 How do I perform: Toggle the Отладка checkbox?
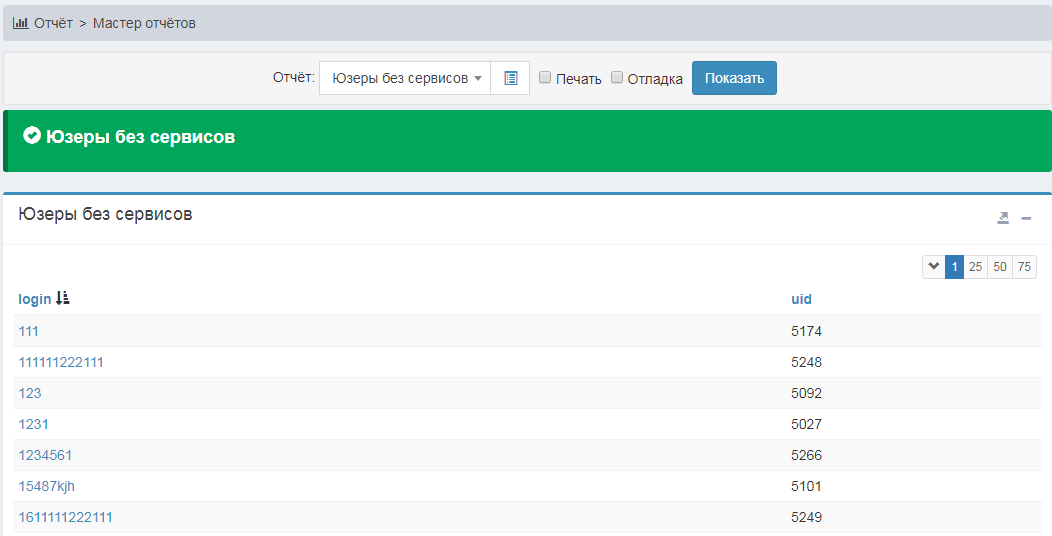pos(617,78)
